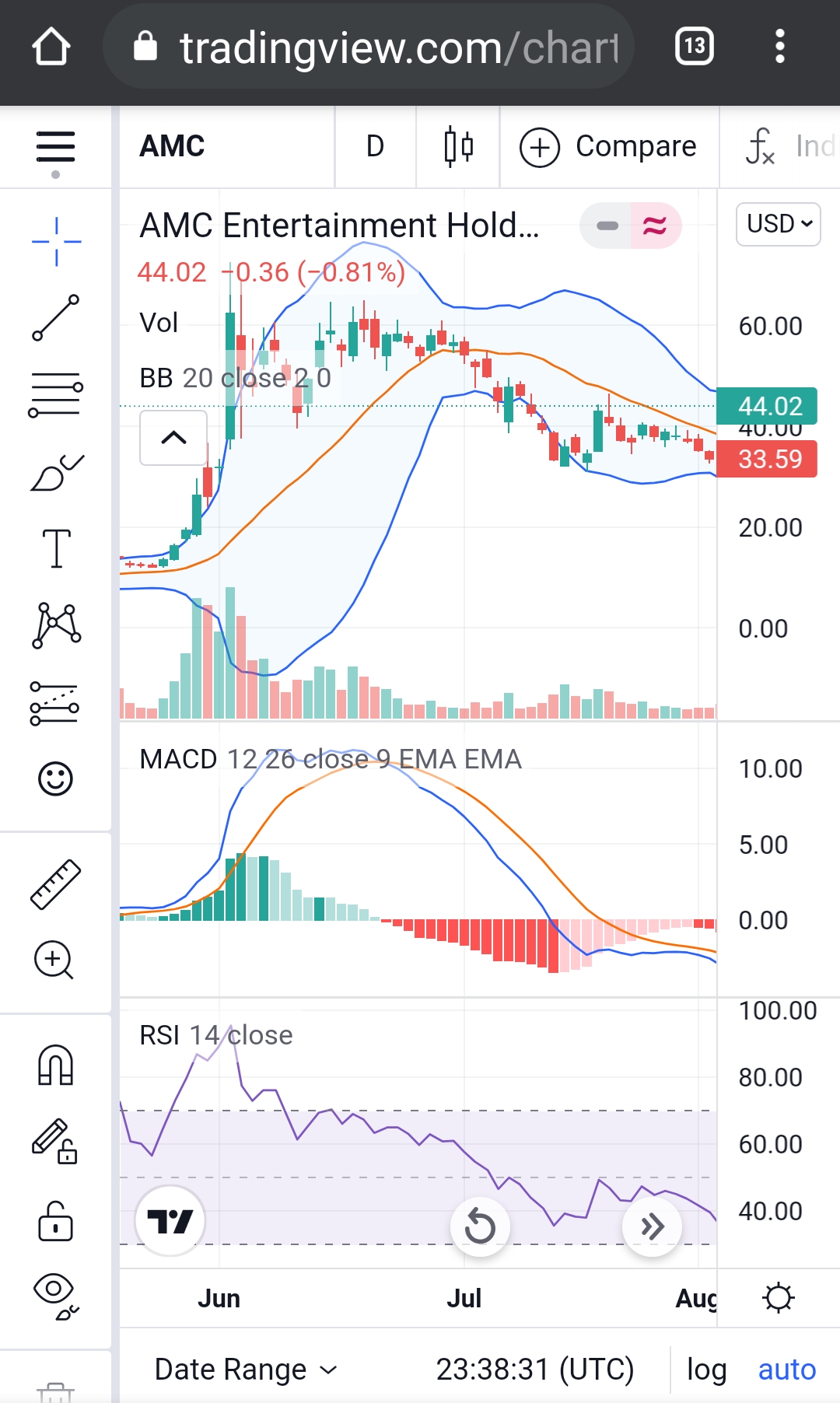Click the TradingView logo button
This screenshot has width=840, height=1403.
(x=170, y=1222)
